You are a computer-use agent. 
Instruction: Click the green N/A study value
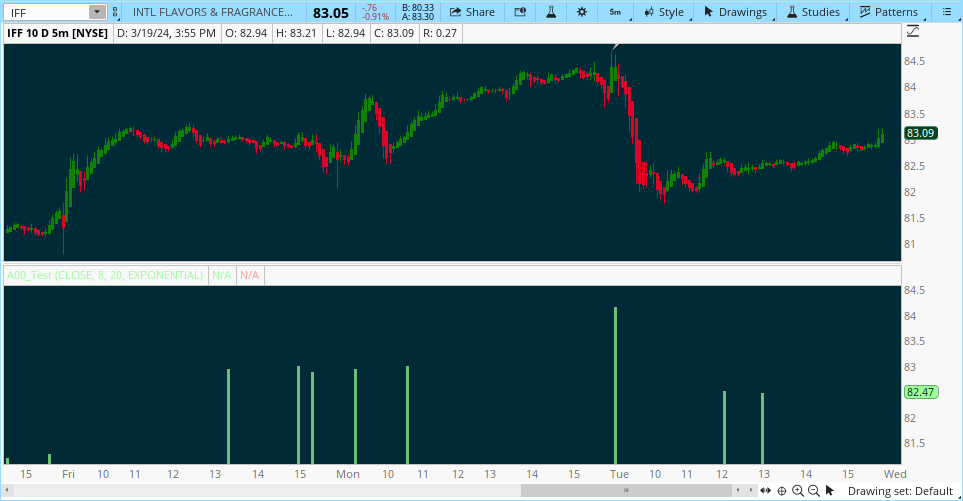click(221, 275)
